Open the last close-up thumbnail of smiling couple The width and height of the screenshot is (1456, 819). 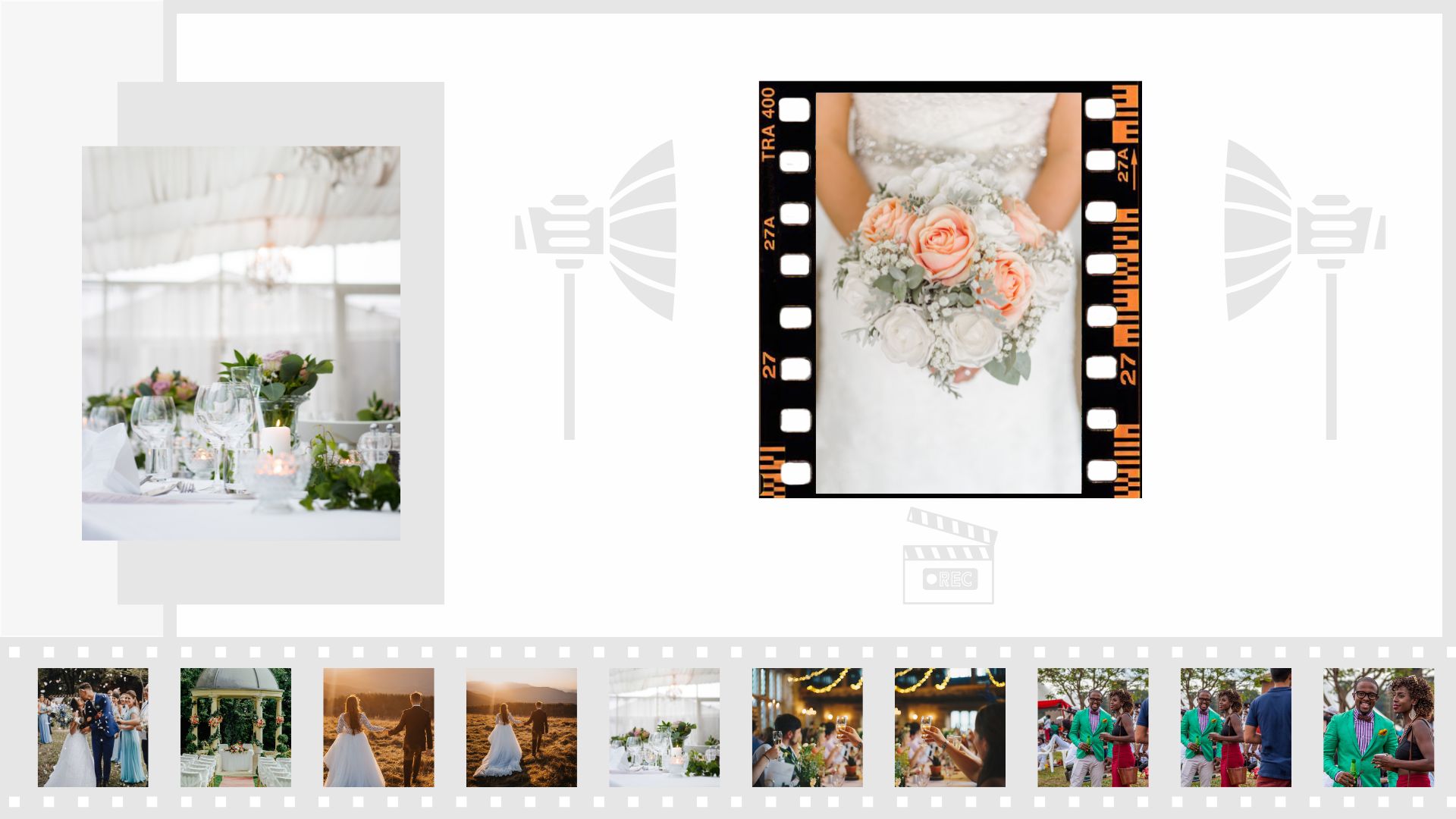(1378, 726)
